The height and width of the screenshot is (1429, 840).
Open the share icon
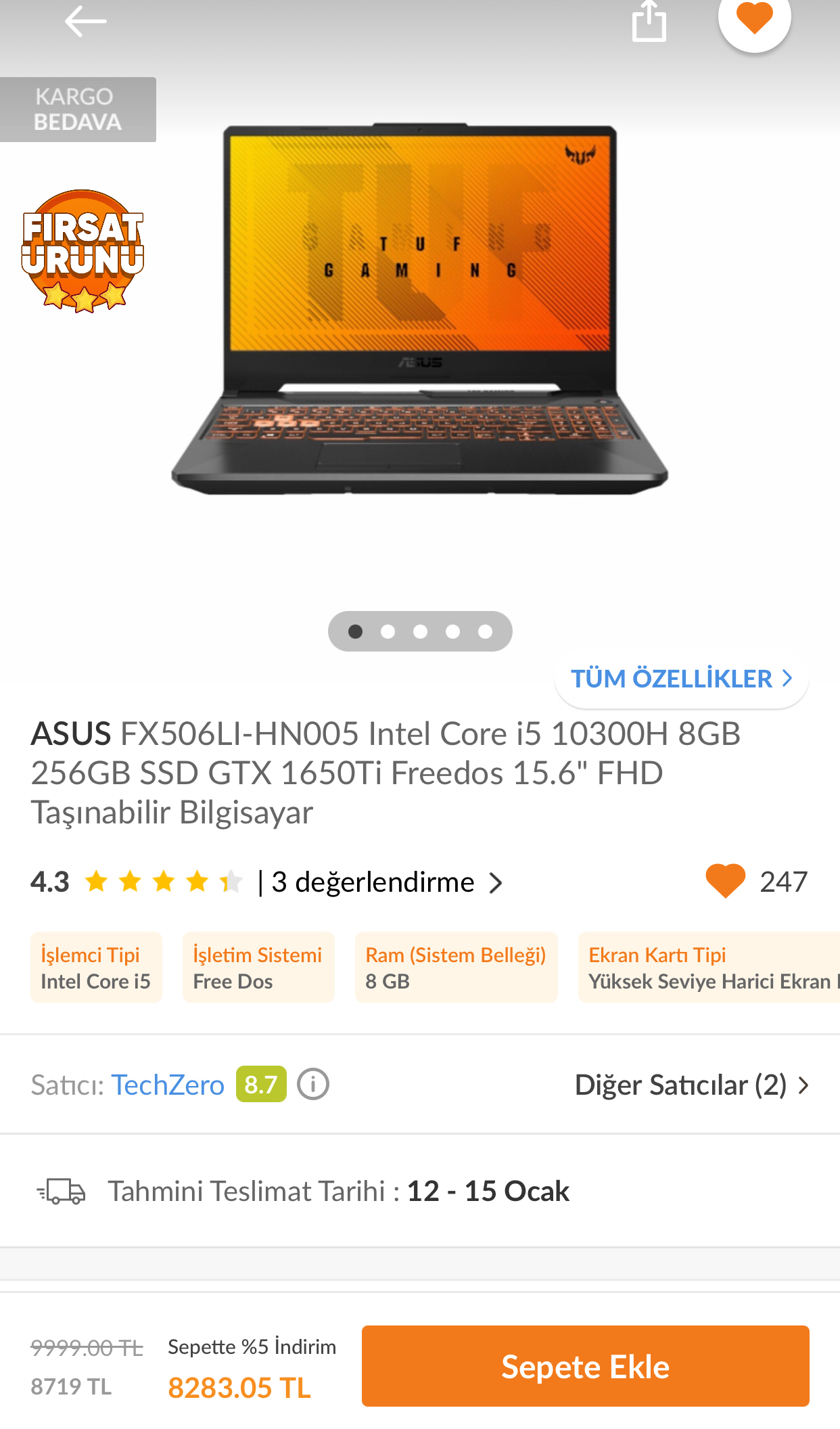649,21
